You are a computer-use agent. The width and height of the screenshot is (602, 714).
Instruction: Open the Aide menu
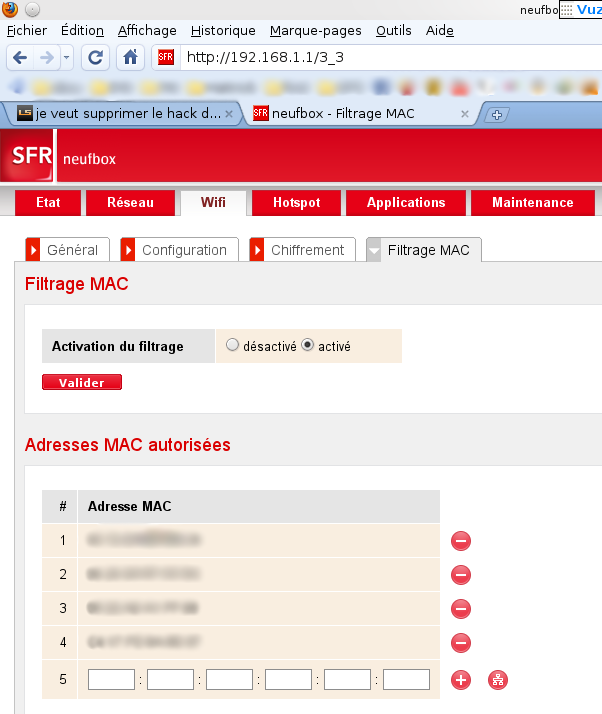click(x=439, y=31)
